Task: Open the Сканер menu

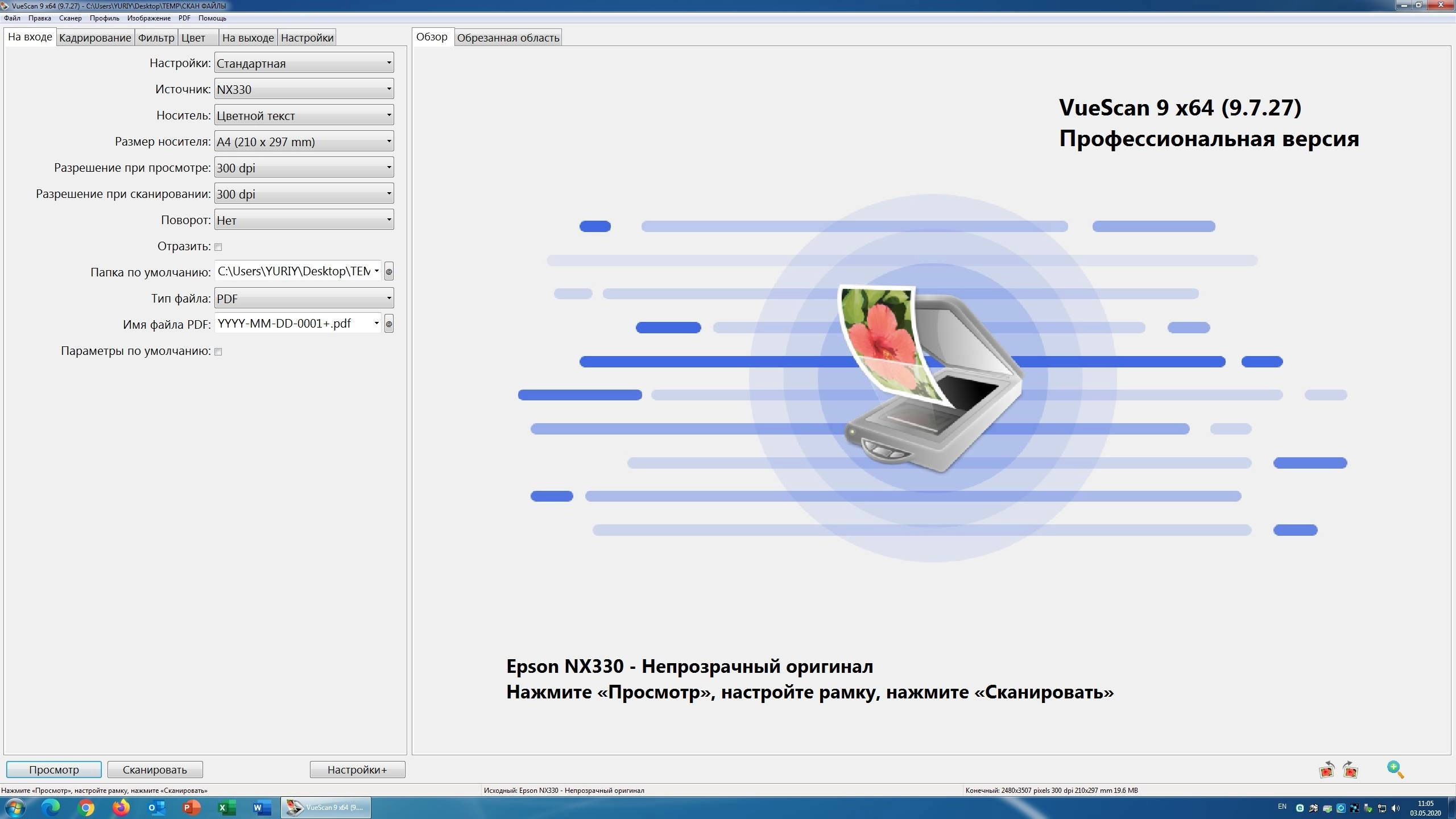Action: tap(71, 18)
